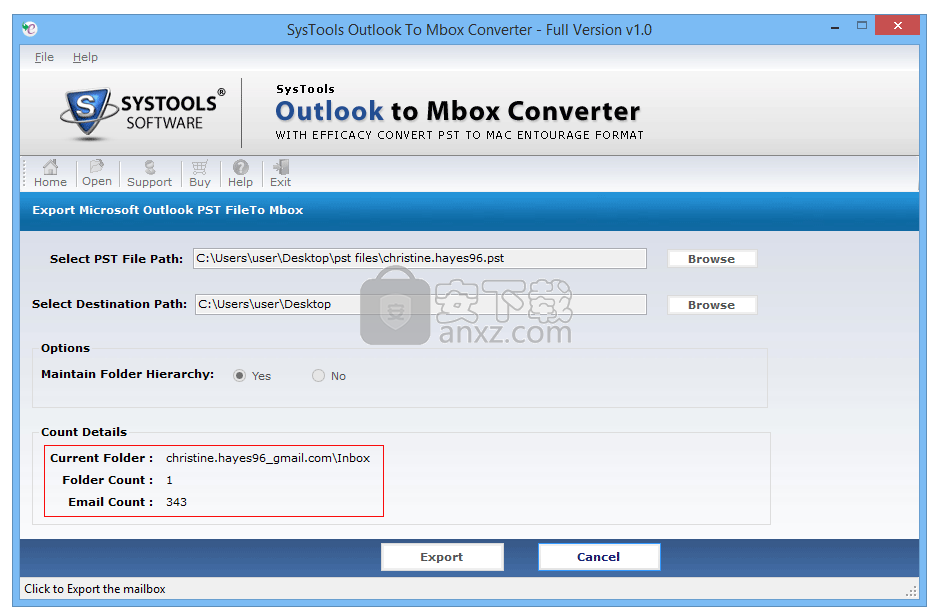Maximize the converter window
This screenshot has height=613, width=937.
click(x=862, y=26)
